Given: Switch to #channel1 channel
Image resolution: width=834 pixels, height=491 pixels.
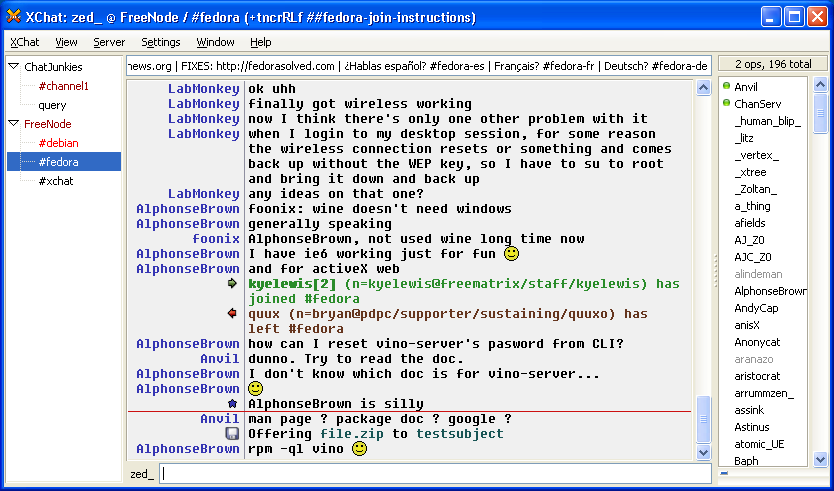Looking at the screenshot, I should pyautogui.click(x=64, y=86).
